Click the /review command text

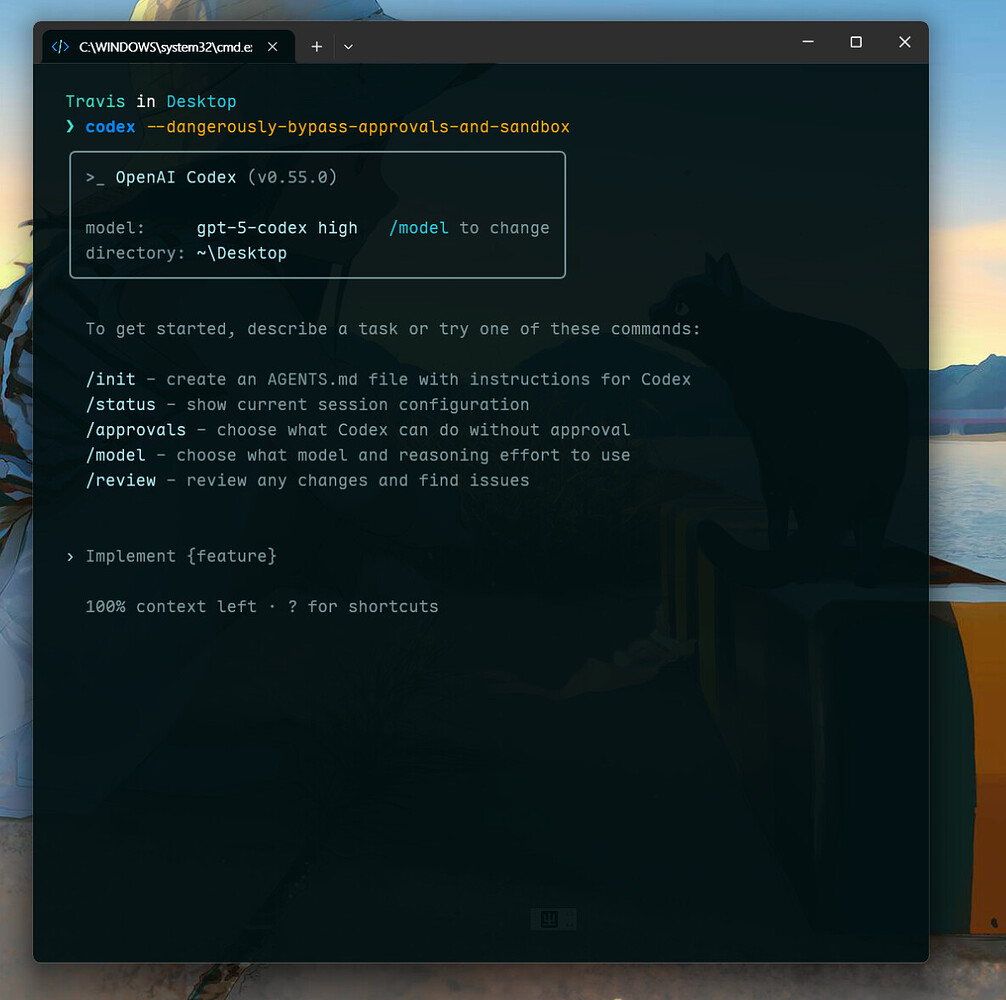(121, 480)
